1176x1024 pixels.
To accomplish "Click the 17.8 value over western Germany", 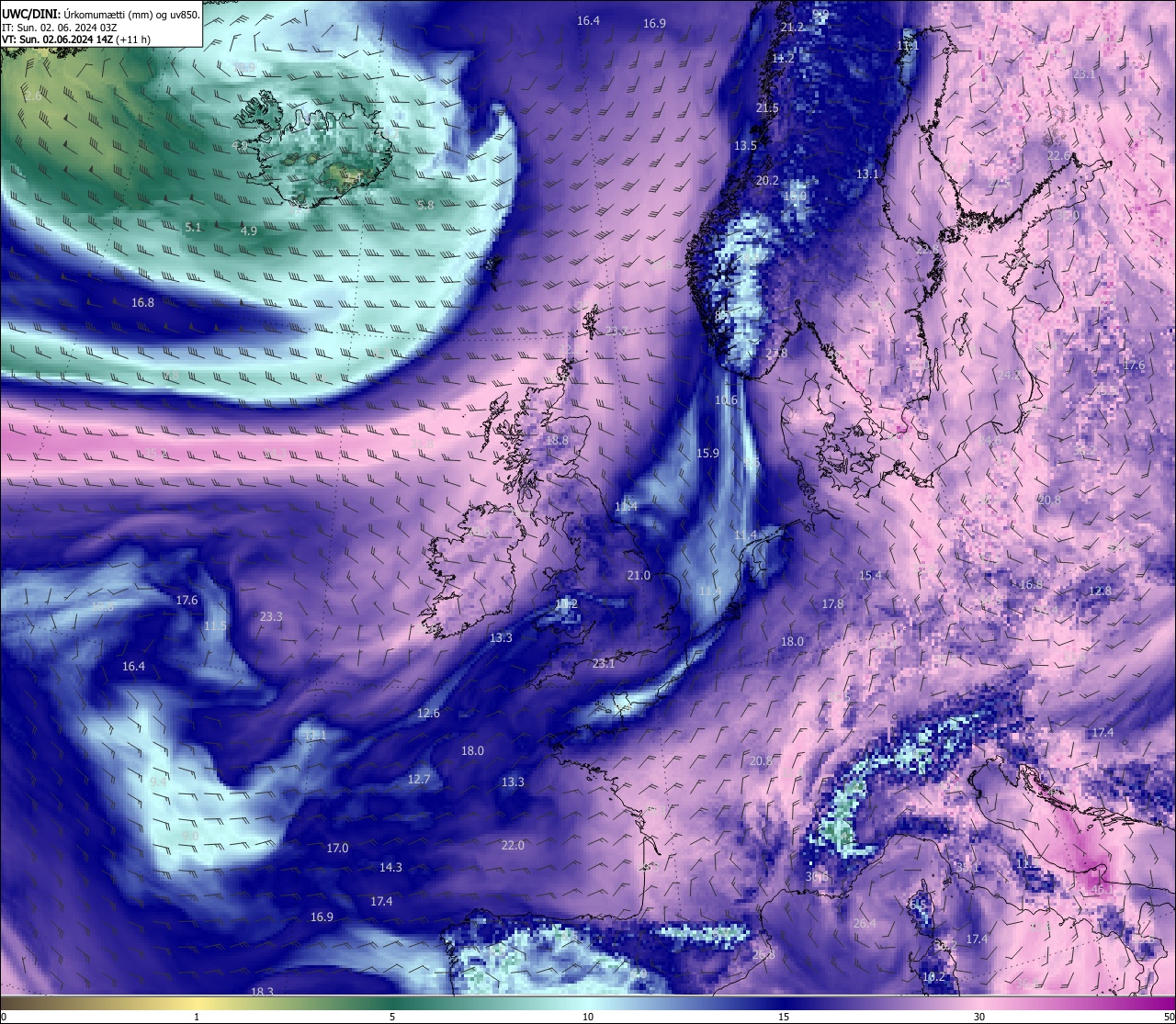I will [832, 604].
